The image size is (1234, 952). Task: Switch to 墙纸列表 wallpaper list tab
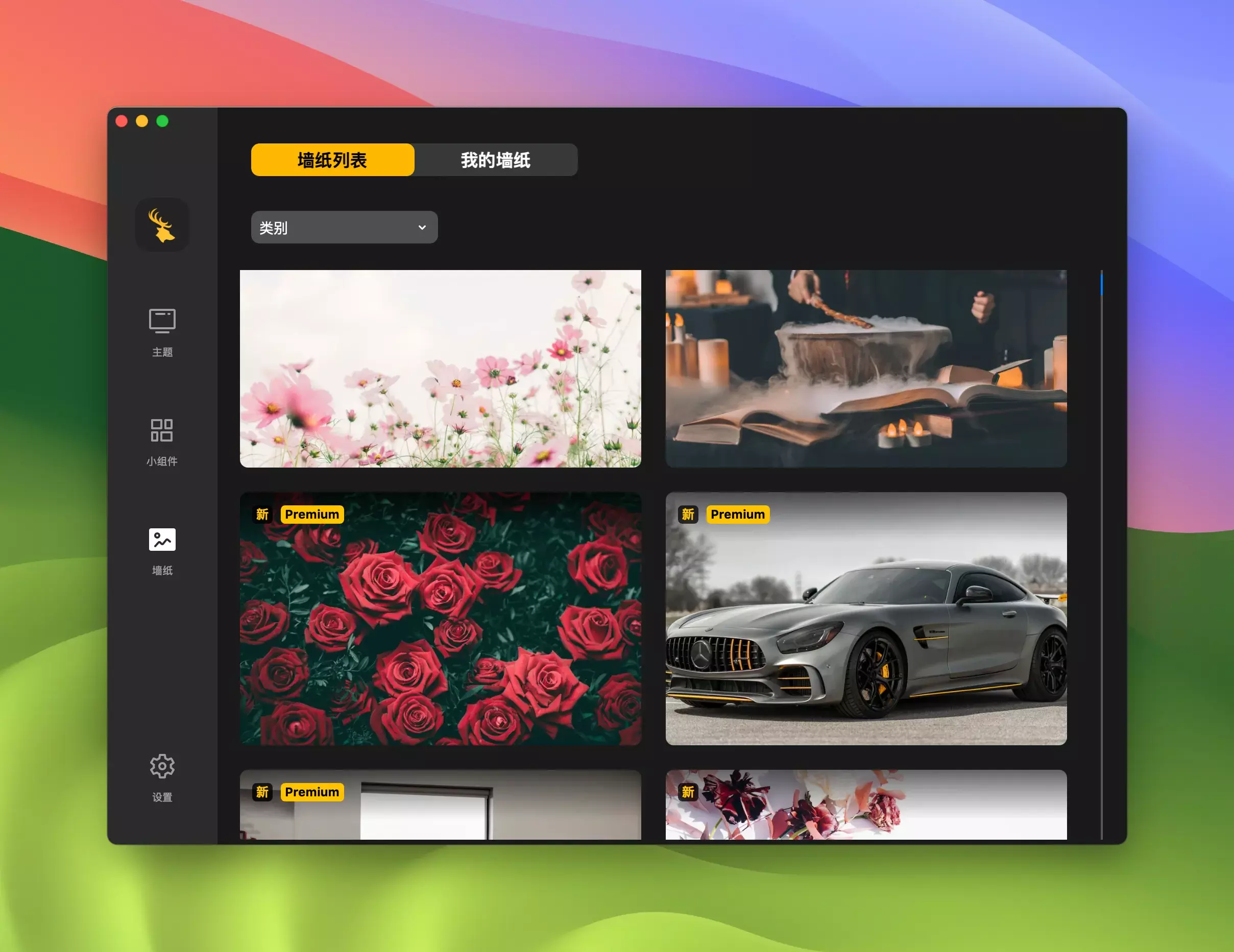point(332,160)
